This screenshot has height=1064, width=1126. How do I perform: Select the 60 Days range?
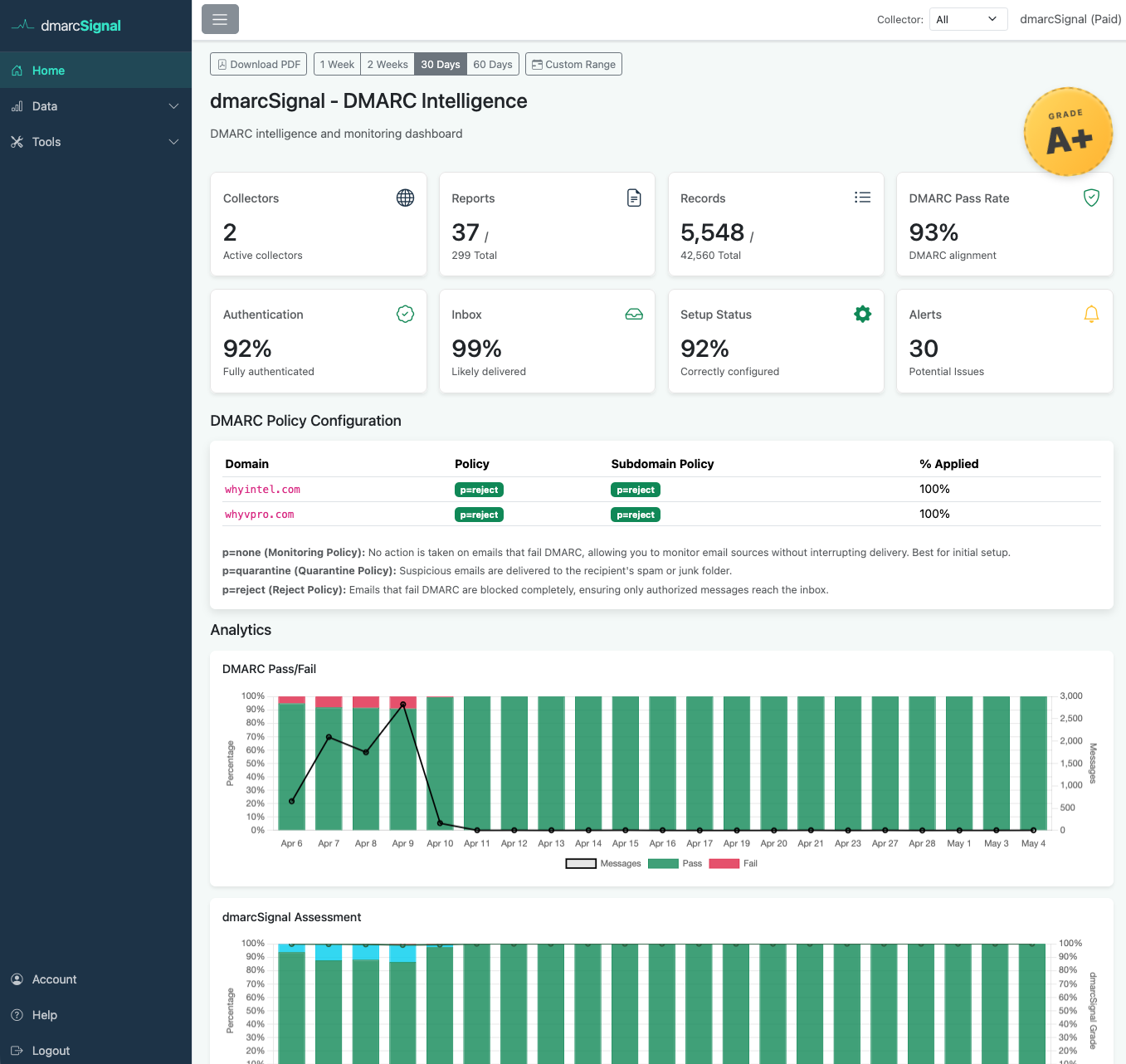click(x=493, y=64)
